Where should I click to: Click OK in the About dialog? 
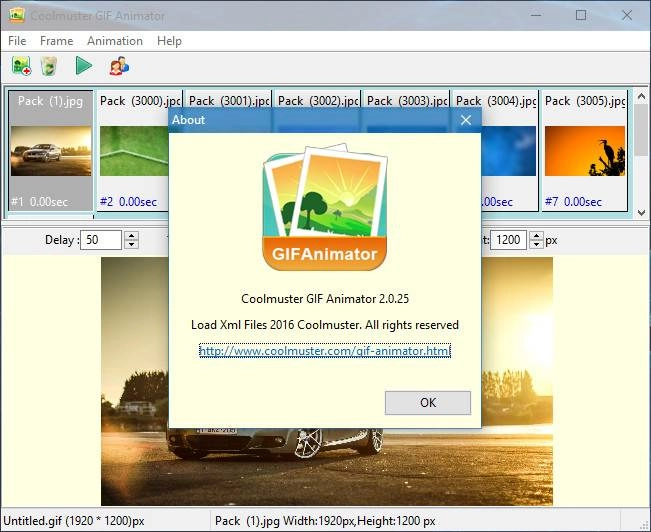[428, 402]
